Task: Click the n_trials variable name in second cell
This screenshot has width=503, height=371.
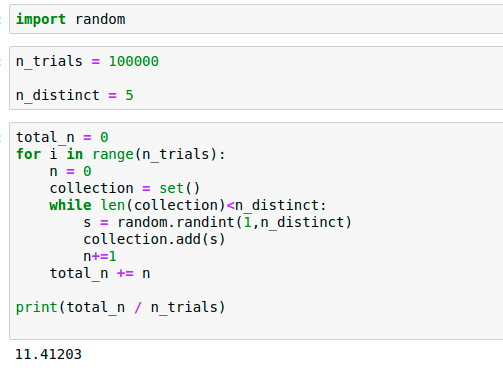Action: tap(49, 61)
